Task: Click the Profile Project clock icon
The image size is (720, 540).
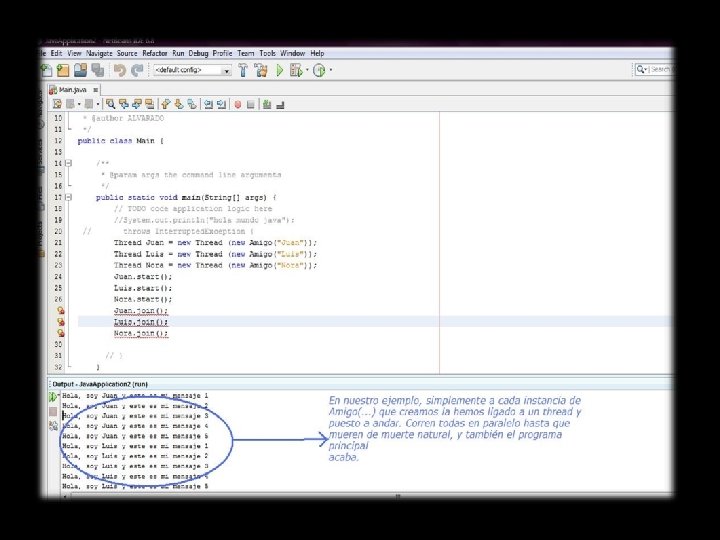Action: pos(319,70)
